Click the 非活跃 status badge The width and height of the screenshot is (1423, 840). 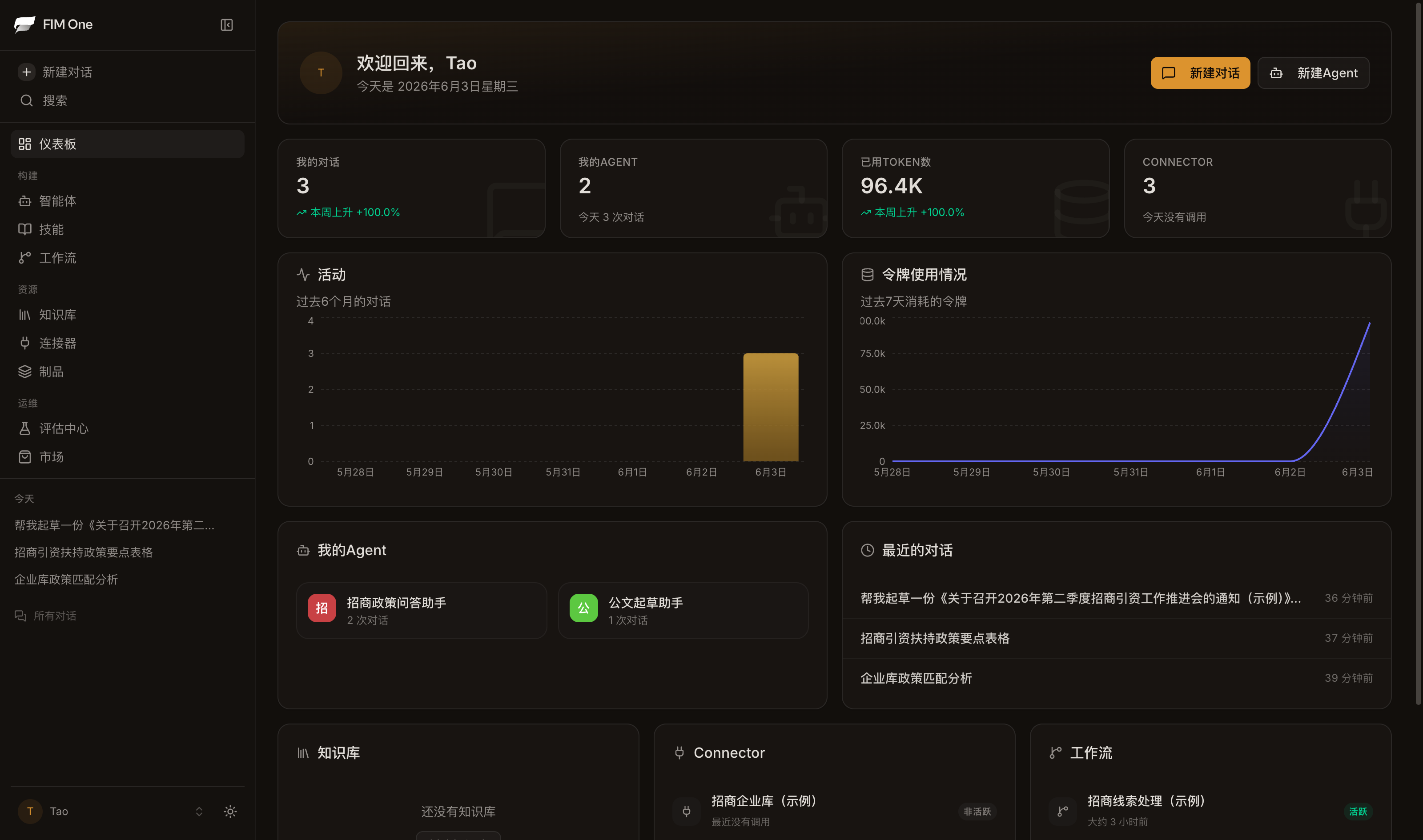(x=977, y=812)
